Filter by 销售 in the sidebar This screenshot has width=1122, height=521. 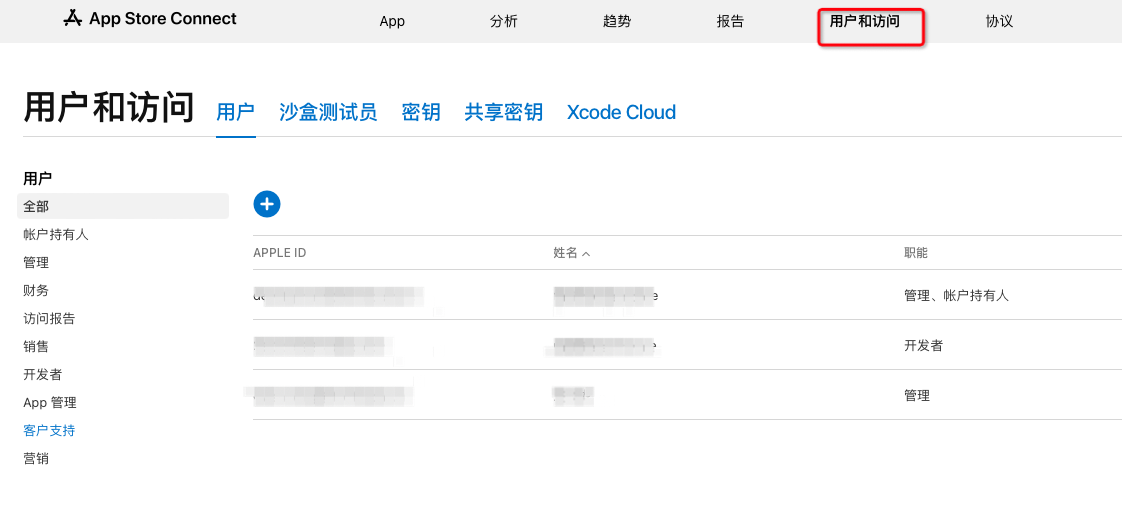coord(36,346)
